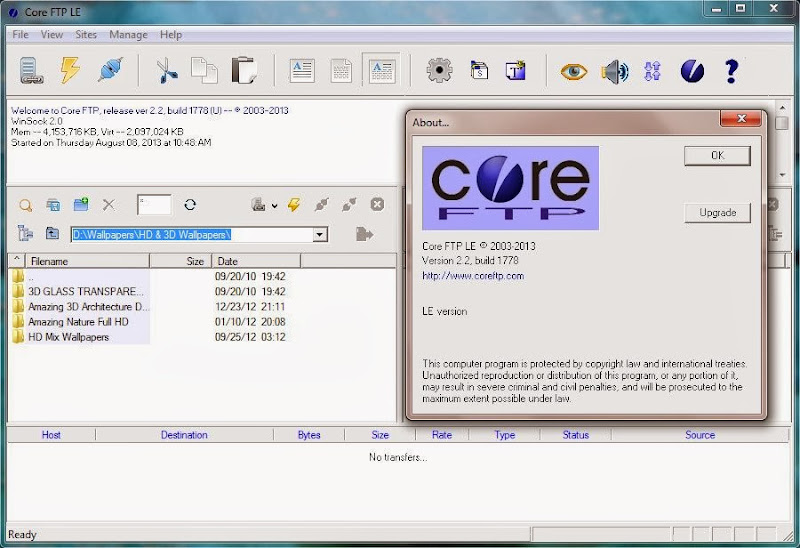Click the log pane scrollbar down arrow

tap(782, 175)
